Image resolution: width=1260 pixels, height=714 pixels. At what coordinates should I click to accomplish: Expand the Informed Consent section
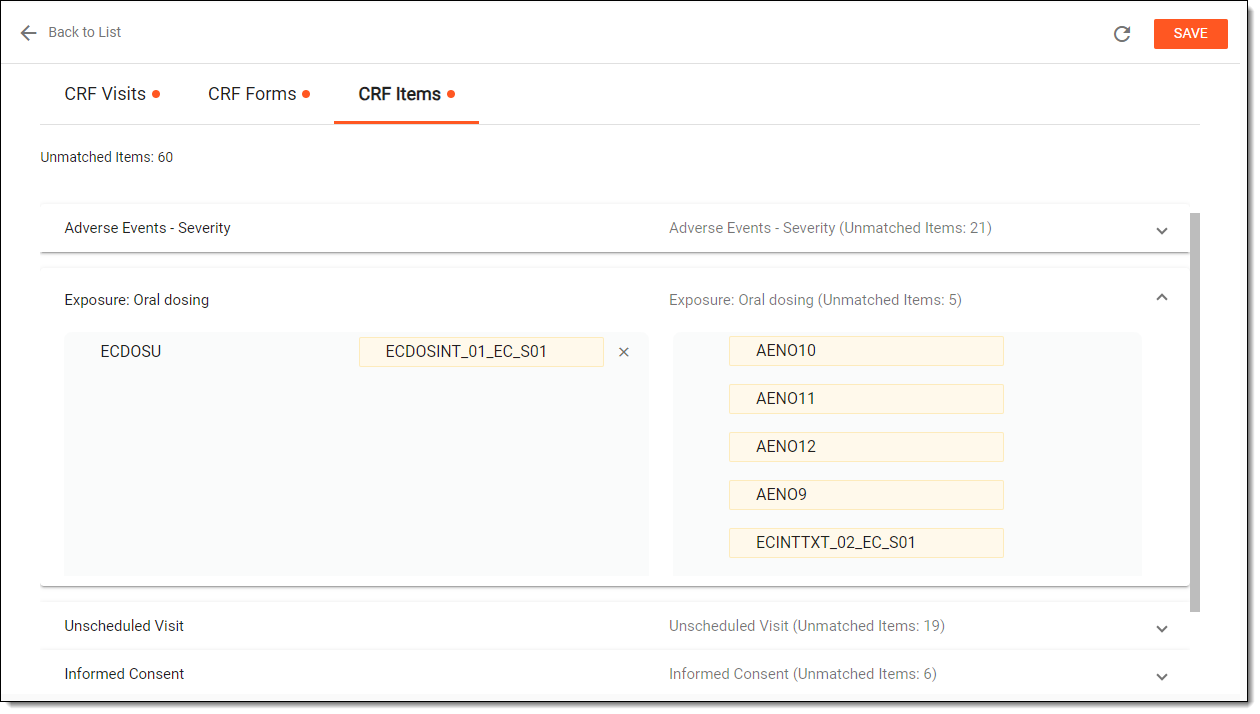pyautogui.click(x=1162, y=676)
